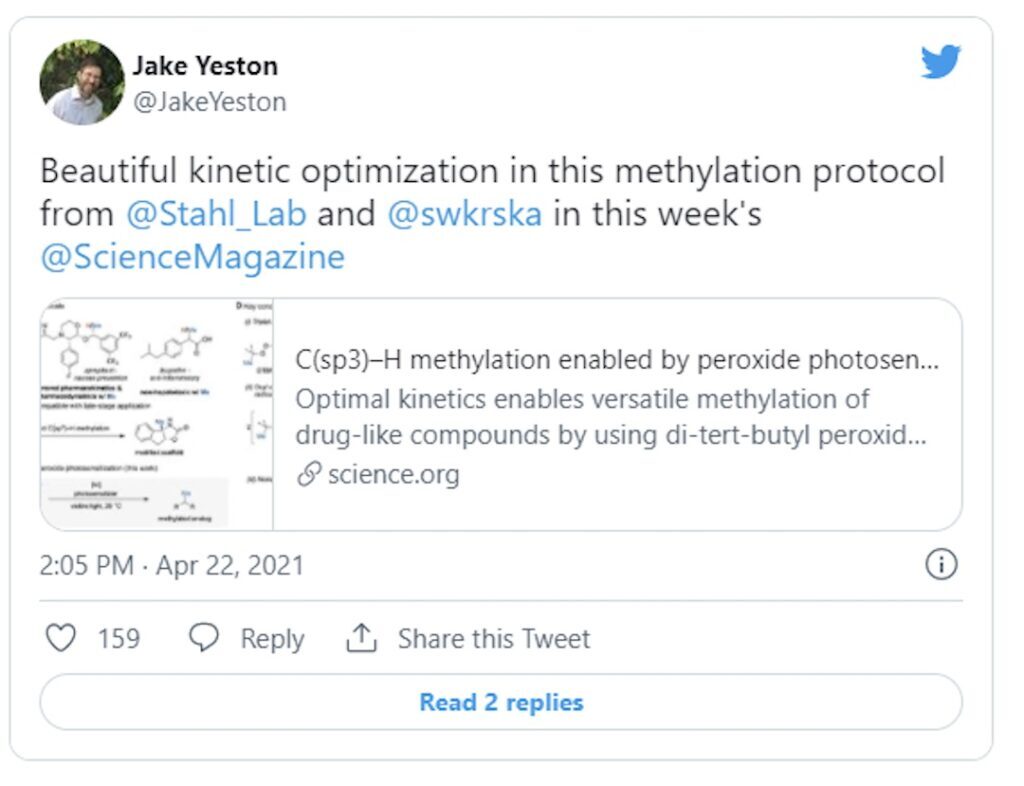1024x786 pixels.
Task: Open Jake Yeston's profile picture
Action: [x=82, y=82]
